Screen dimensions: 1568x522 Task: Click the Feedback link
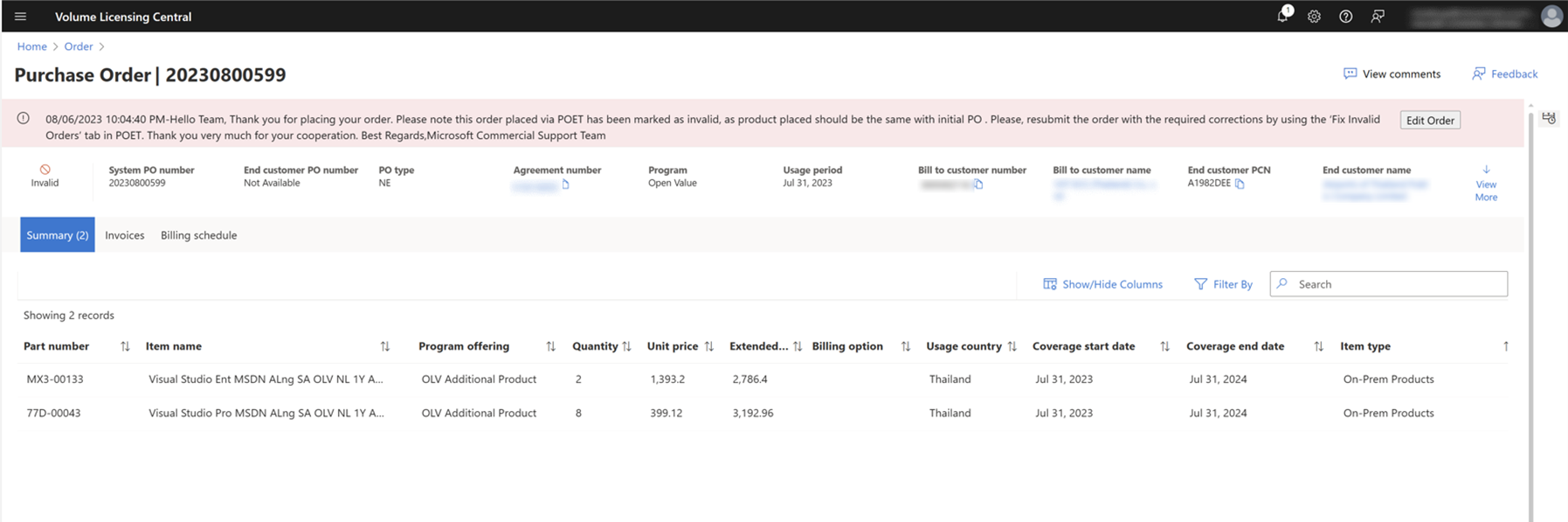coord(1504,74)
